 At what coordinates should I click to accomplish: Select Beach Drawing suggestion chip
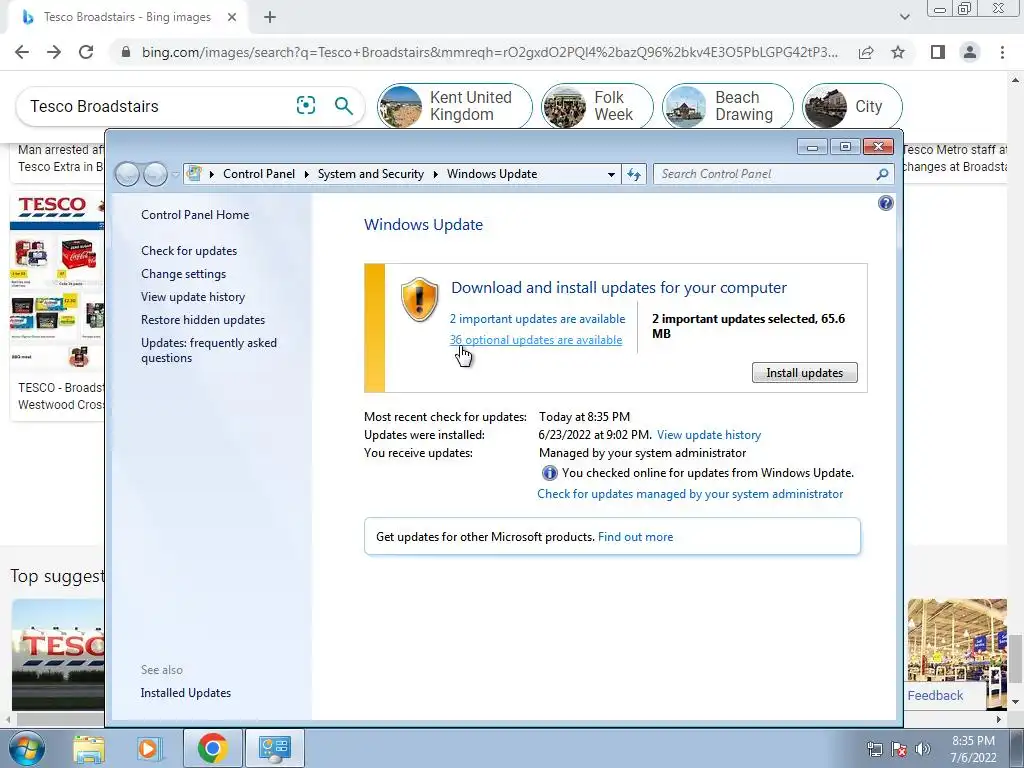pyautogui.click(x=728, y=106)
